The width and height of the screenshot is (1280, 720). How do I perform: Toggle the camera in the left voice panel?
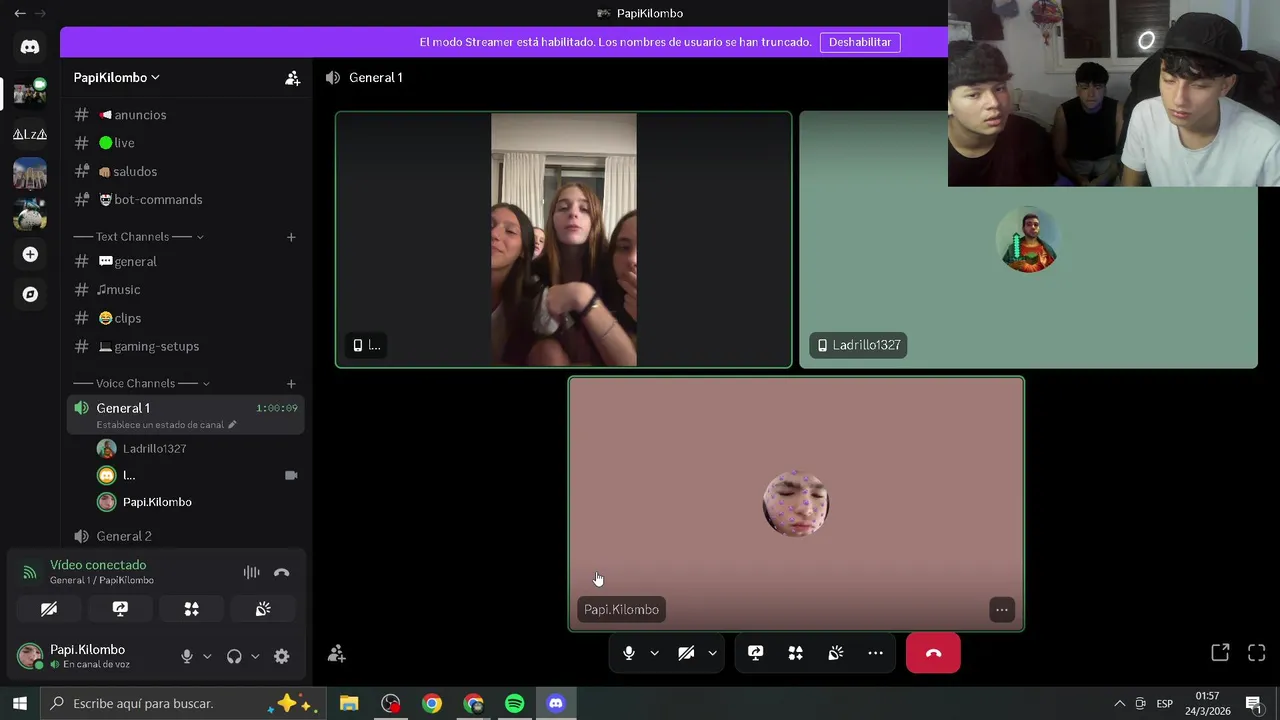[x=49, y=609]
